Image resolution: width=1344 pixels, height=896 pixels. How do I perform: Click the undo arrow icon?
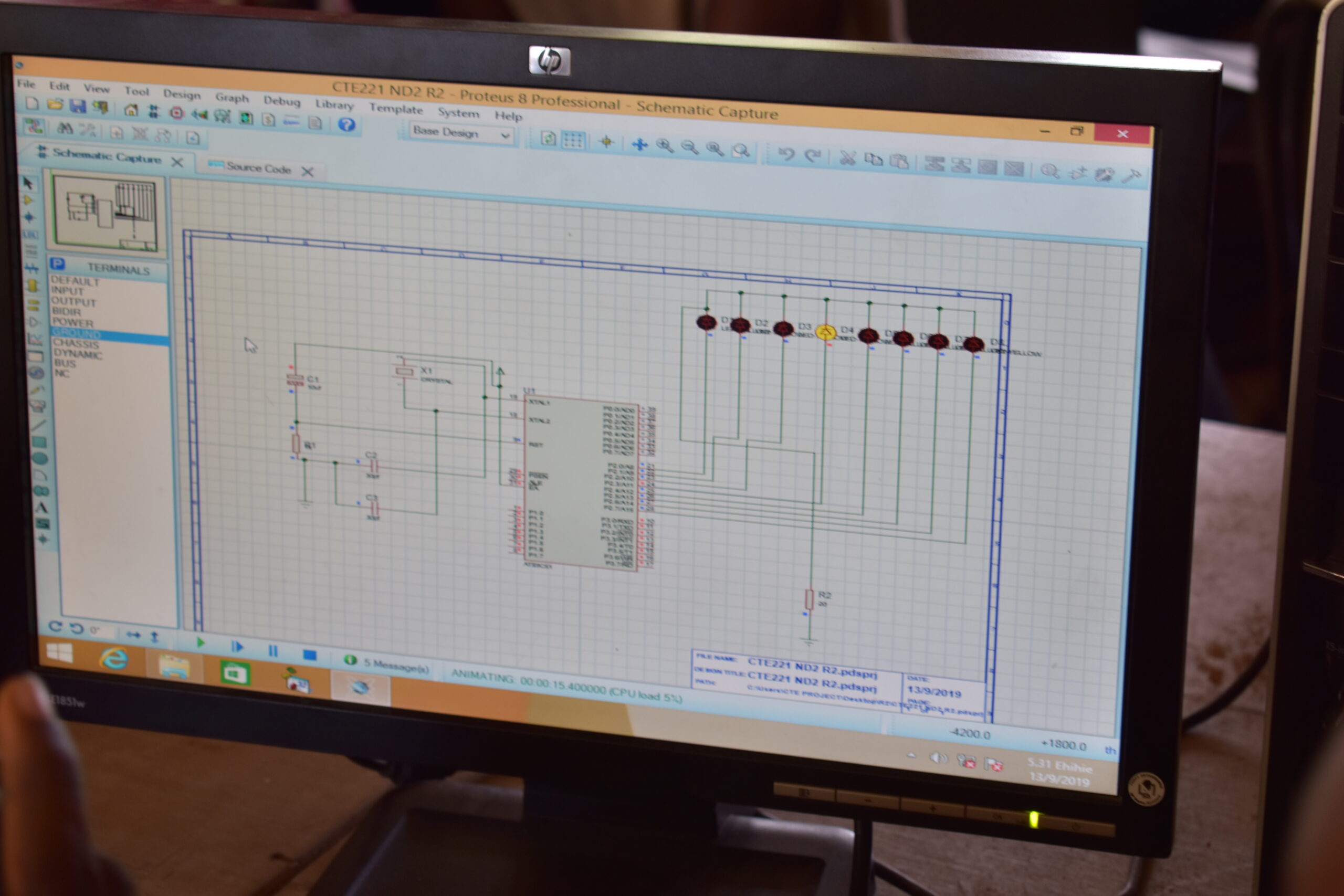(x=786, y=154)
